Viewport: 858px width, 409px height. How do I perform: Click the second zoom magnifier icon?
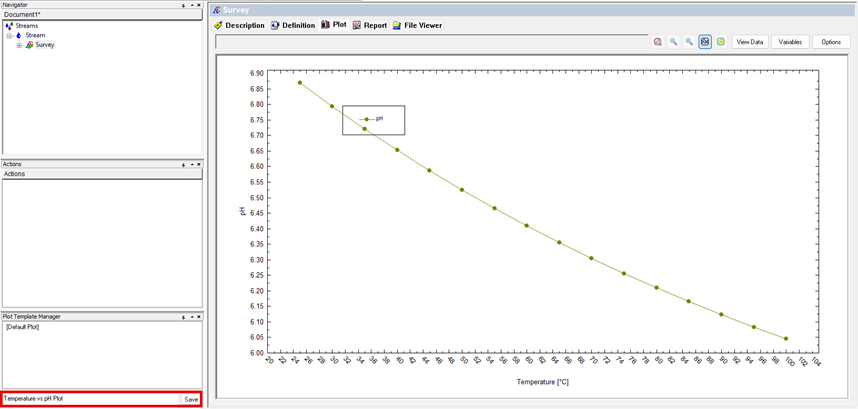pyautogui.click(x=689, y=42)
